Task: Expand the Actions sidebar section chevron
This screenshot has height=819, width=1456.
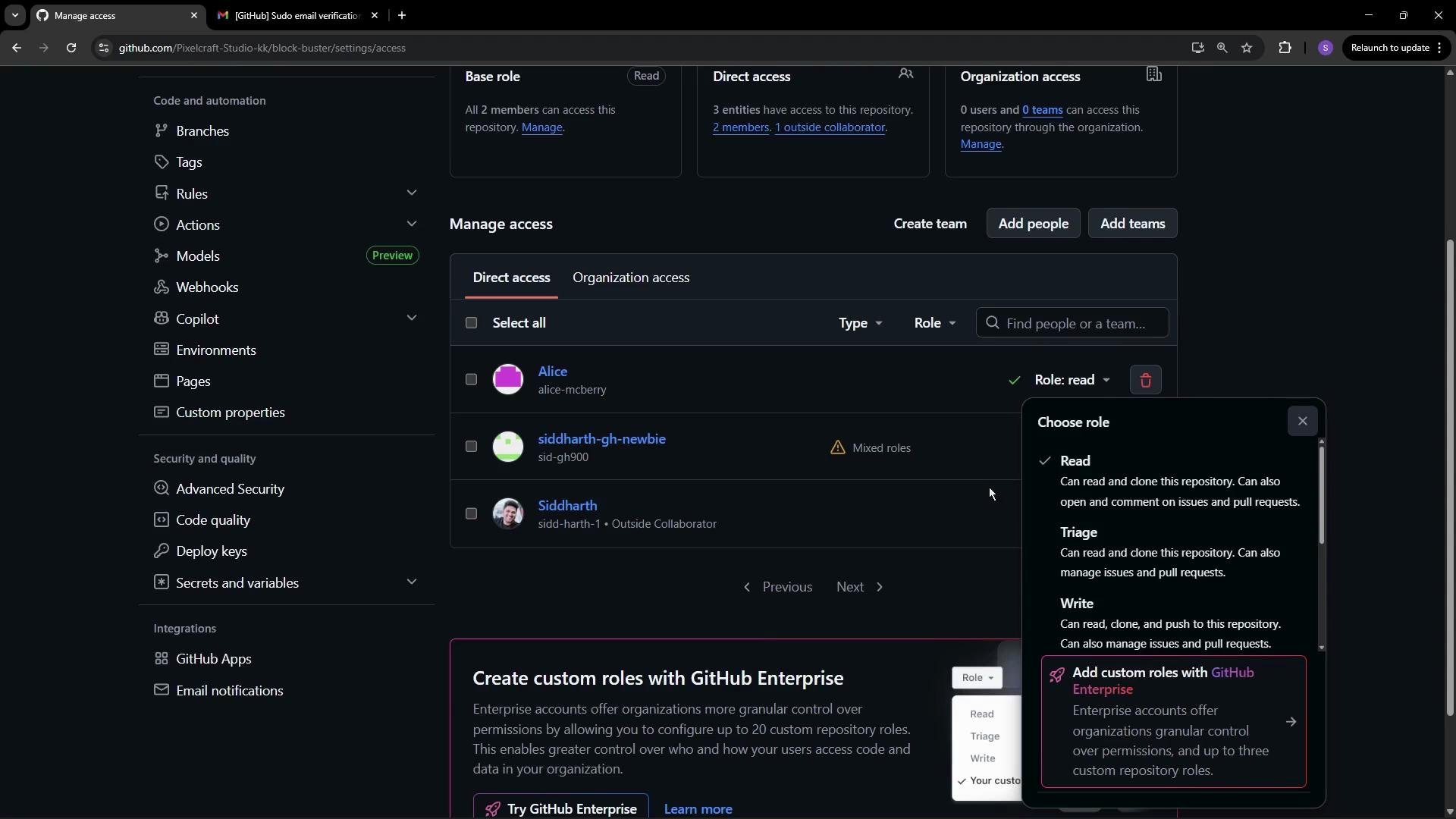Action: 412,224
